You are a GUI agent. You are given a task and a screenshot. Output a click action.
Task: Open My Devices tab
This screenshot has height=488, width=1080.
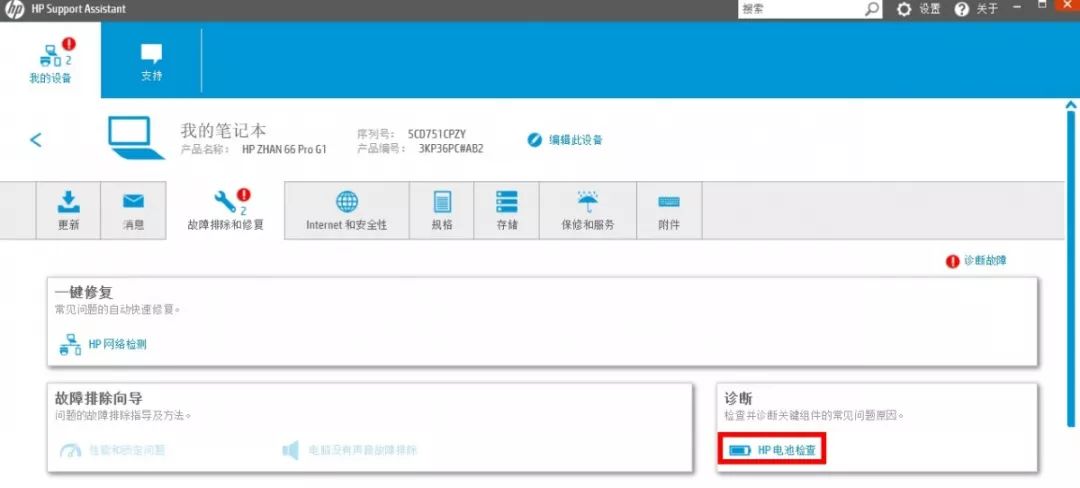50,60
